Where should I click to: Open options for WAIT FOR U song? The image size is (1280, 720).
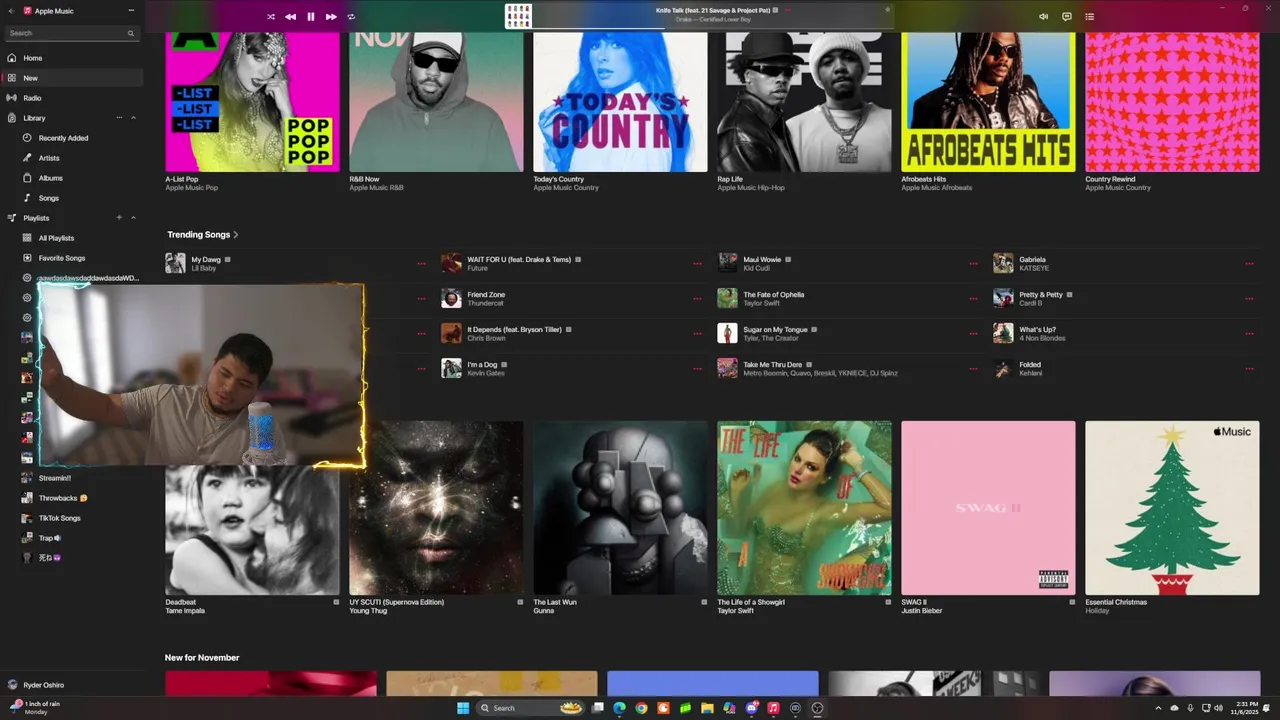point(697,264)
